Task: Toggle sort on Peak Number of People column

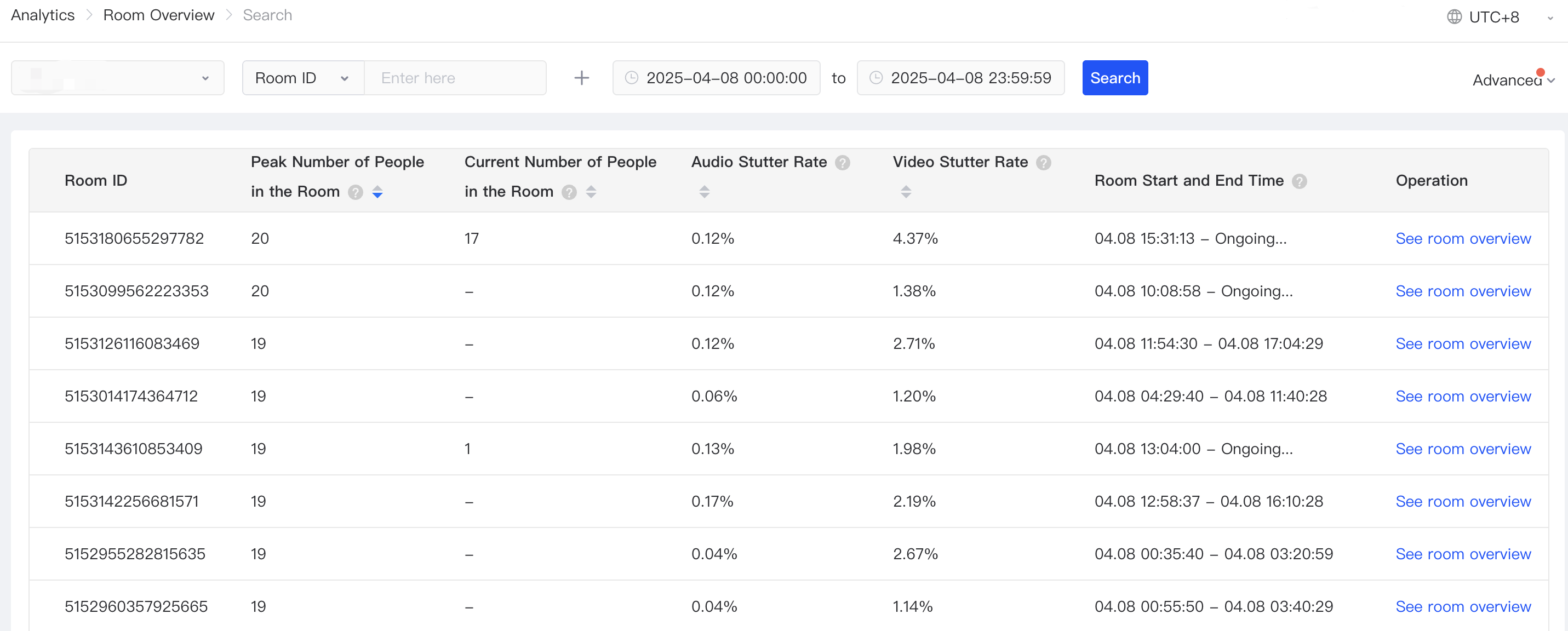Action: tap(377, 192)
